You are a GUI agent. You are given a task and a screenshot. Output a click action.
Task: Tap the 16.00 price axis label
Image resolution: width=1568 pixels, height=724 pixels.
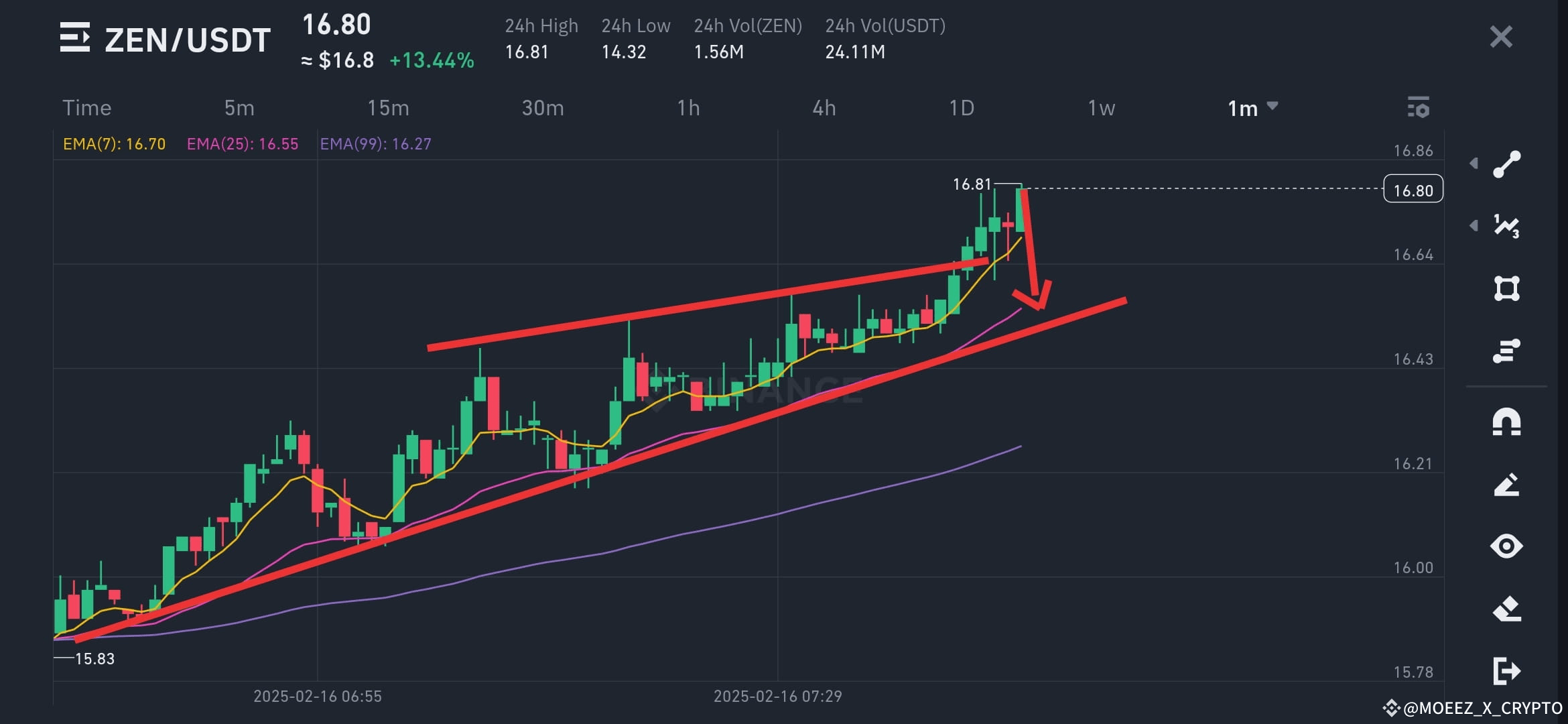coord(1413,568)
